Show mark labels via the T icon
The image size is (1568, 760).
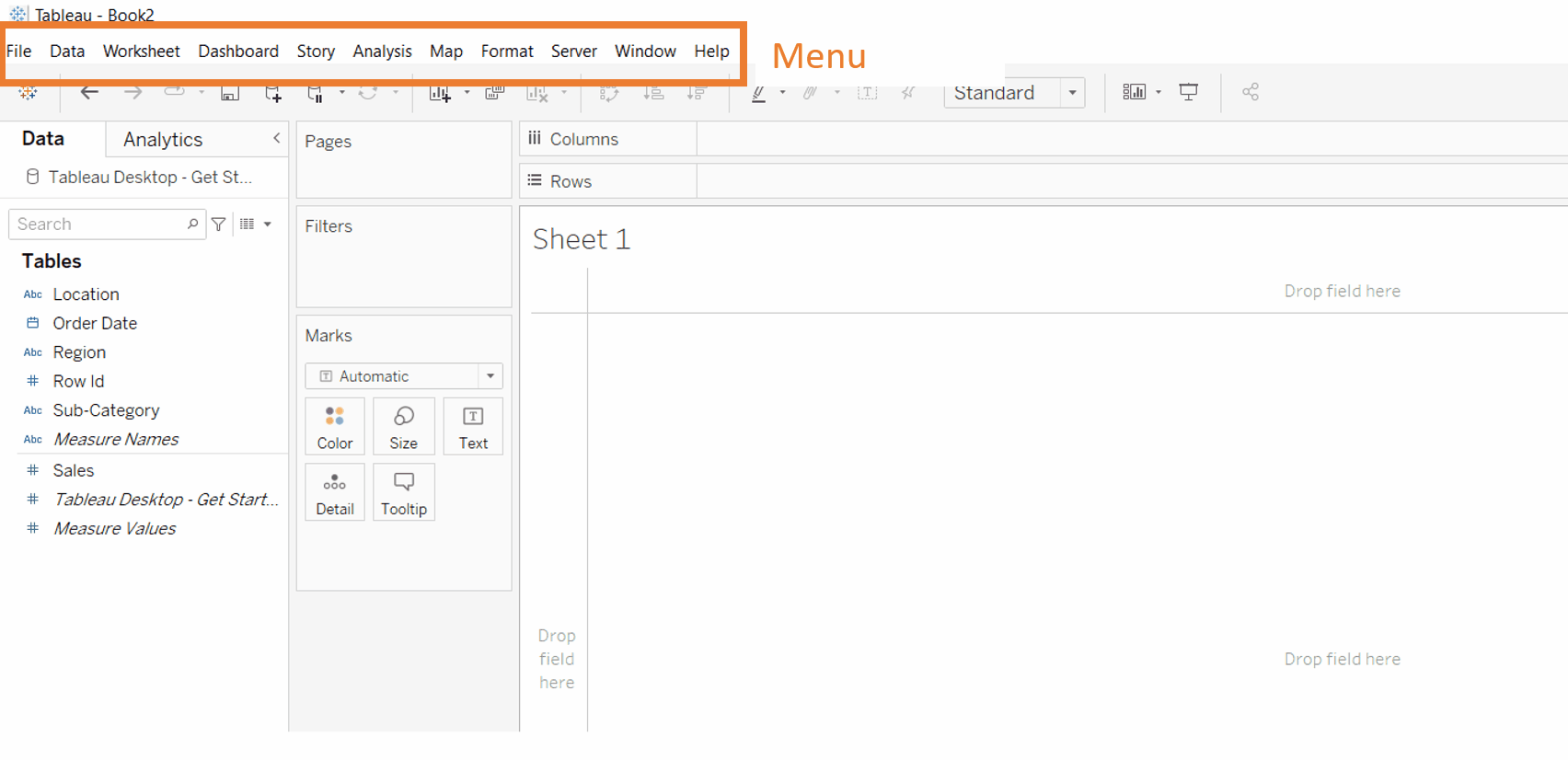[x=867, y=92]
